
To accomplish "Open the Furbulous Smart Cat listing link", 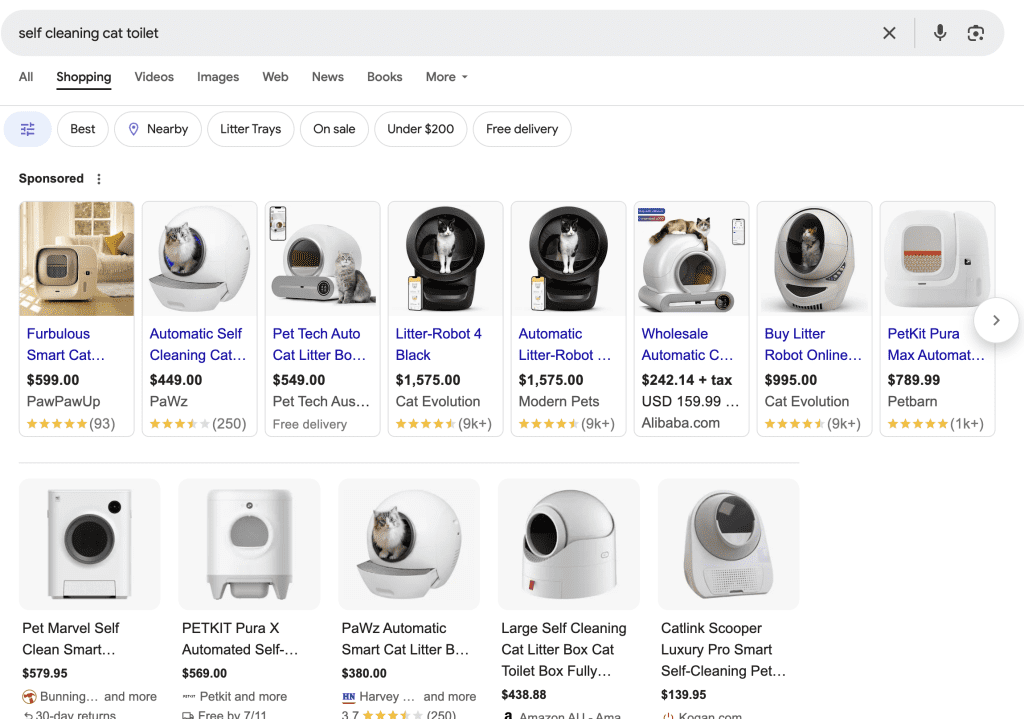I will (x=65, y=344).
